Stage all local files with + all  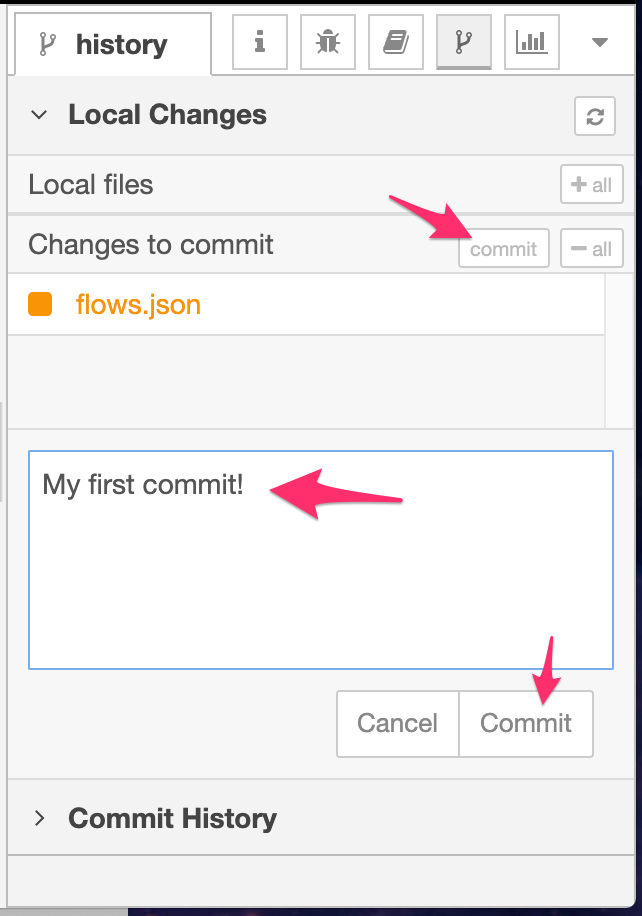click(591, 185)
